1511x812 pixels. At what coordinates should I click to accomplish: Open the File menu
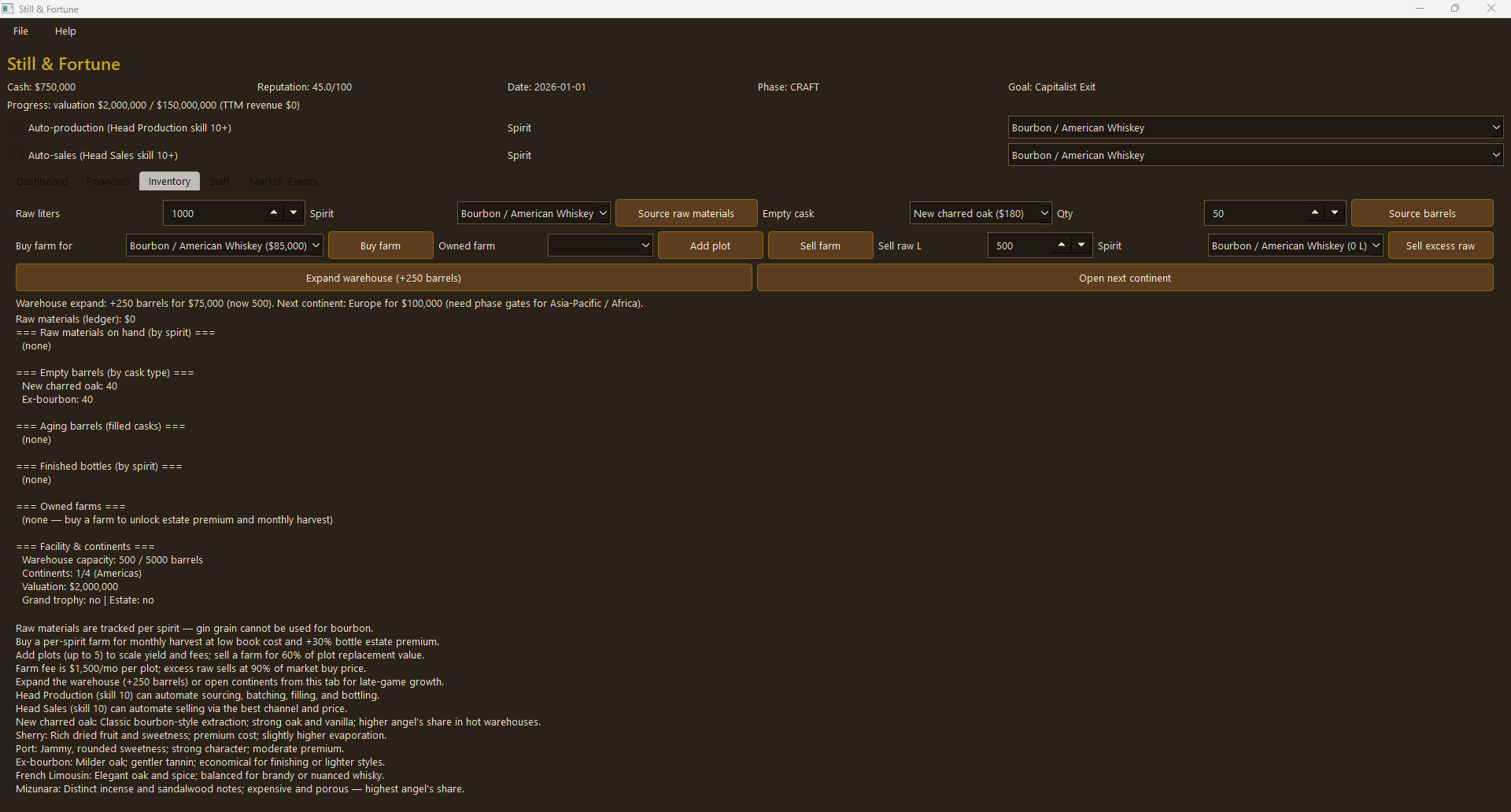pos(21,31)
